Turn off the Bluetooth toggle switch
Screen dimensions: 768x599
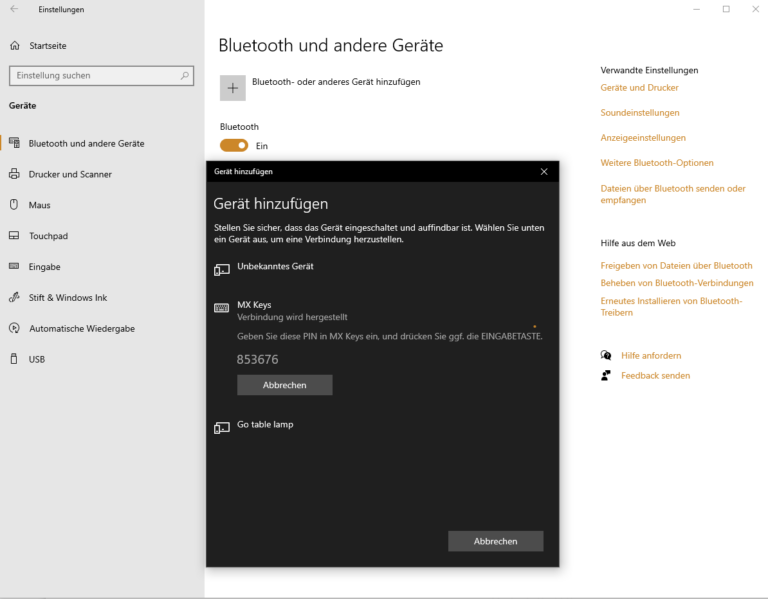pos(234,145)
